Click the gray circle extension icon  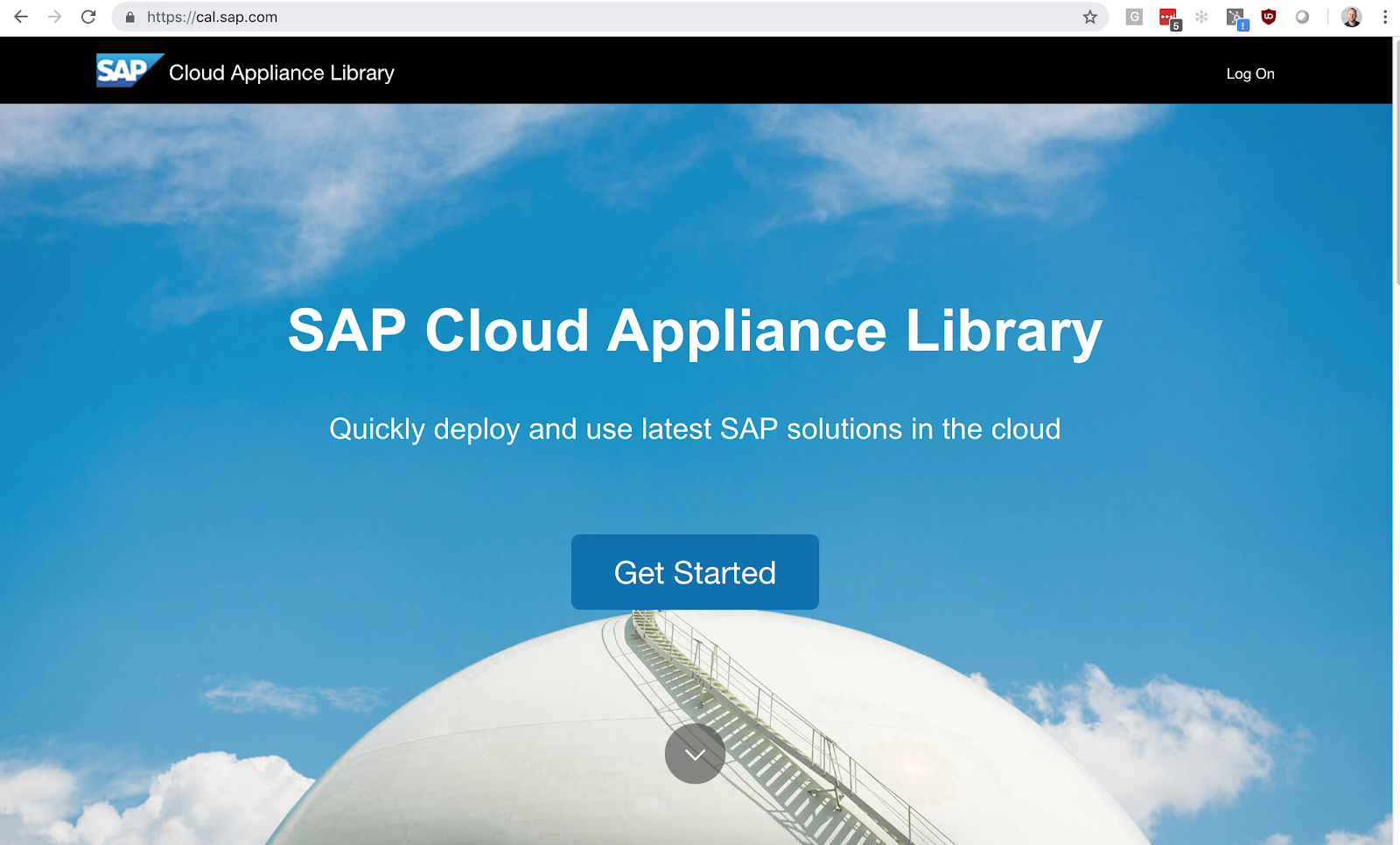[x=1302, y=17]
